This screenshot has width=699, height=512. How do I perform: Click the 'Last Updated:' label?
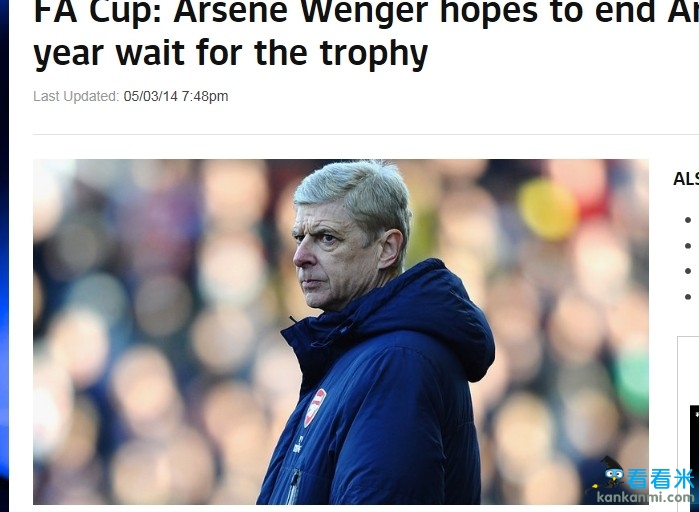pyautogui.click(x=76, y=96)
